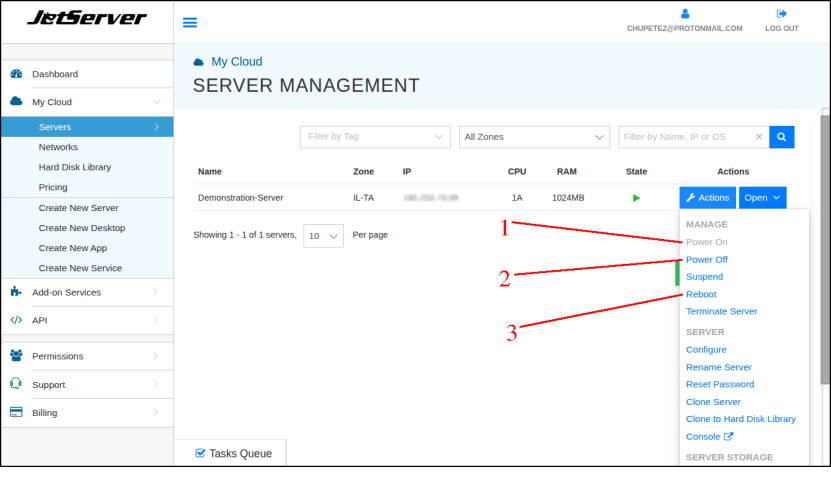This screenshot has width=831, height=497.
Task: Click the Add-on Services puzzle icon
Action: 16,292
